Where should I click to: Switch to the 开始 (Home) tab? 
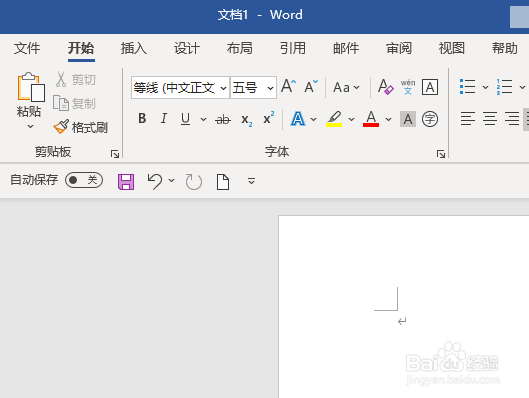coord(81,48)
